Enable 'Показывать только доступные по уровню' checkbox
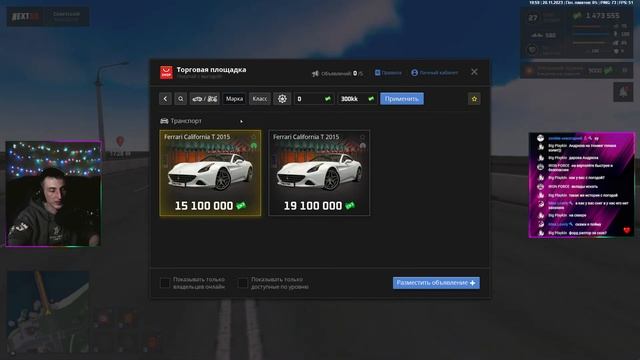This screenshot has width=640, height=360. 243,283
